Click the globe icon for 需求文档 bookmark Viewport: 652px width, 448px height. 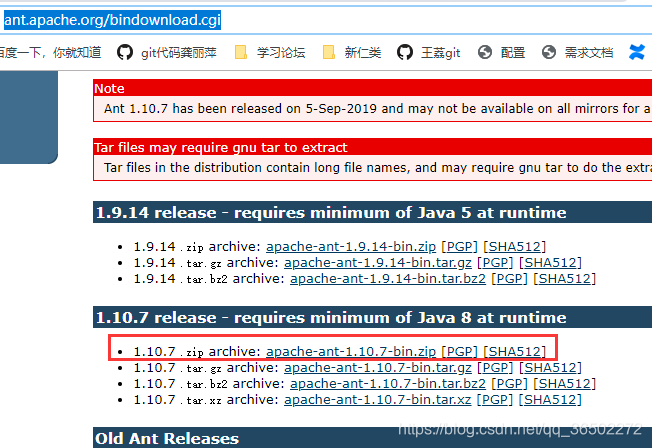(x=549, y=53)
